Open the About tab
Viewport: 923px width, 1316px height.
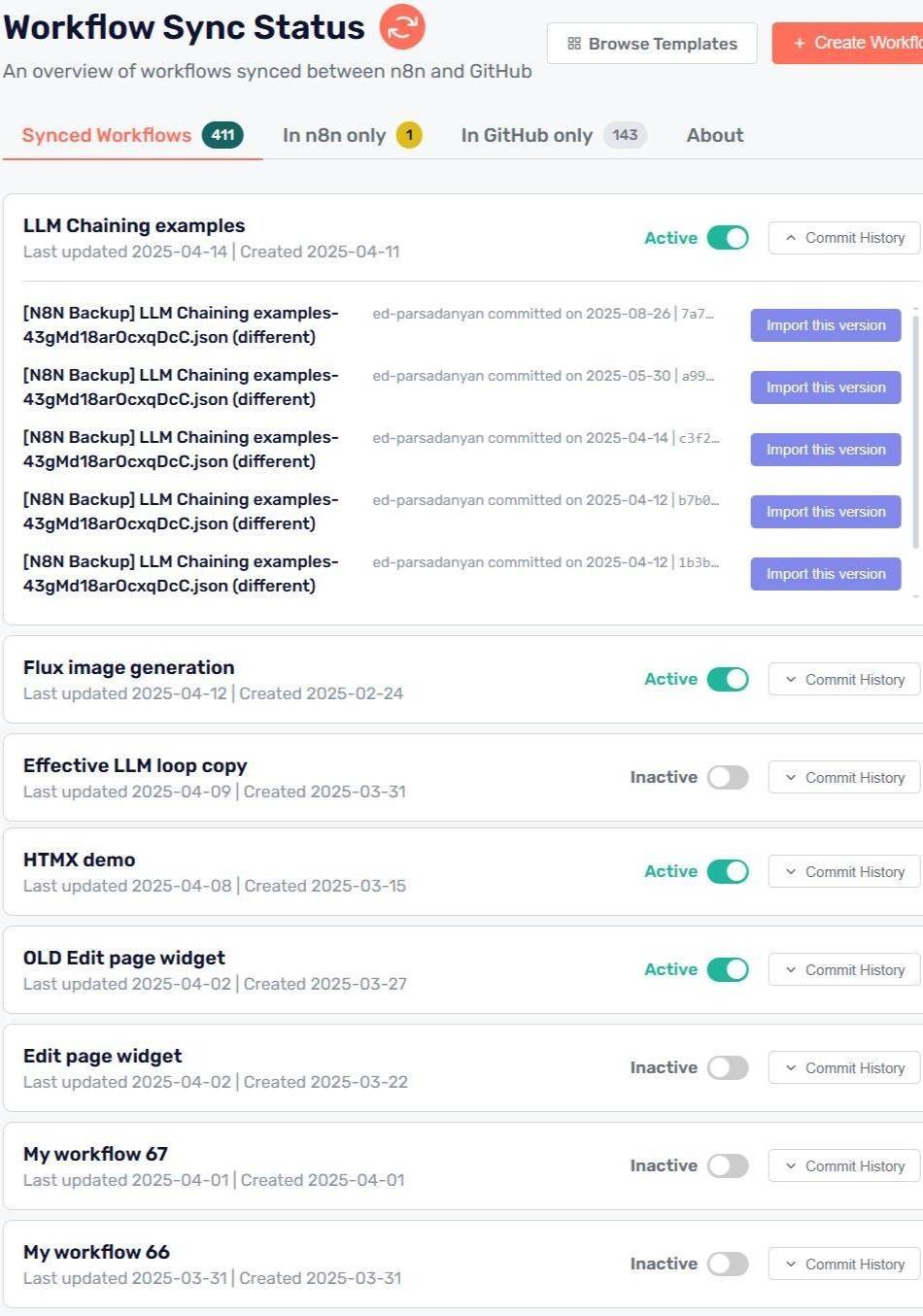(715, 136)
